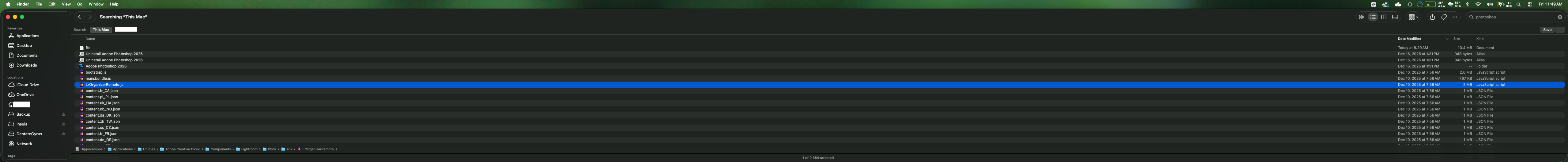The height and width of the screenshot is (162, 1568).
Task: Click the Share icon in toolbar
Action: click(1432, 17)
